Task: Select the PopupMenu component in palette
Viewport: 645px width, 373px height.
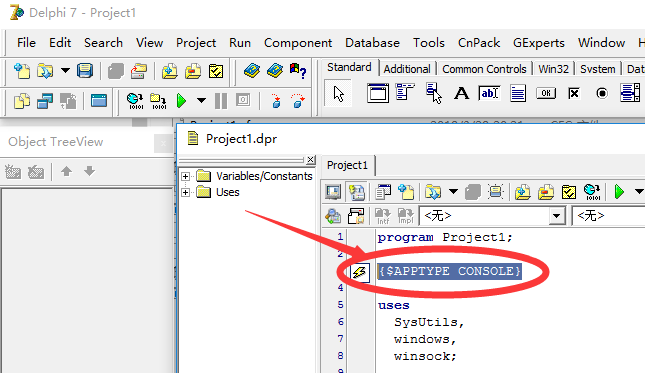Action: coord(433,93)
